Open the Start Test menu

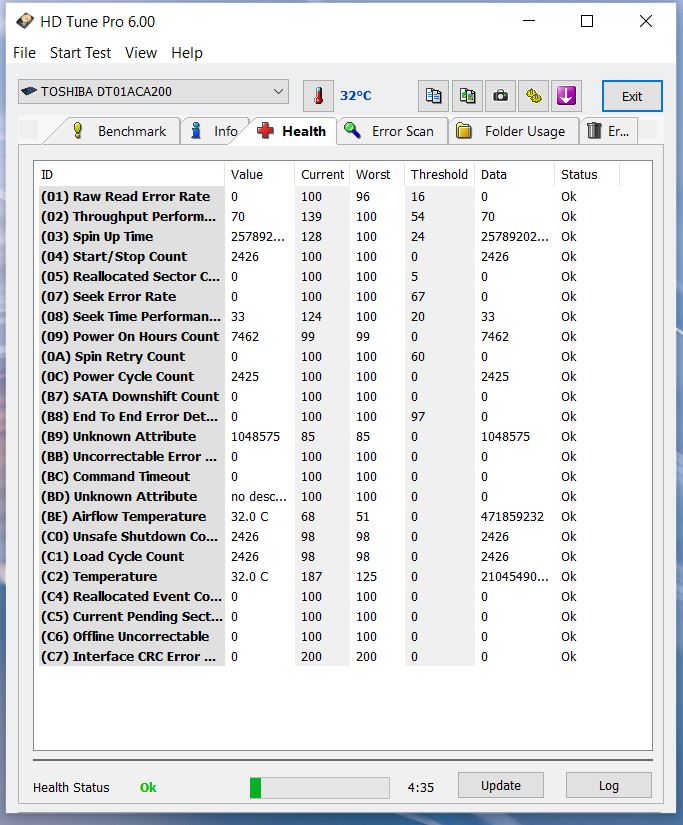[x=80, y=53]
